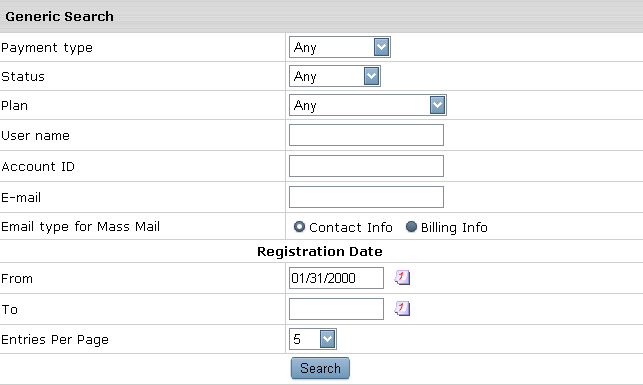Click the Registration Date section heading
The width and height of the screenshot is (643, 385).
320,251
